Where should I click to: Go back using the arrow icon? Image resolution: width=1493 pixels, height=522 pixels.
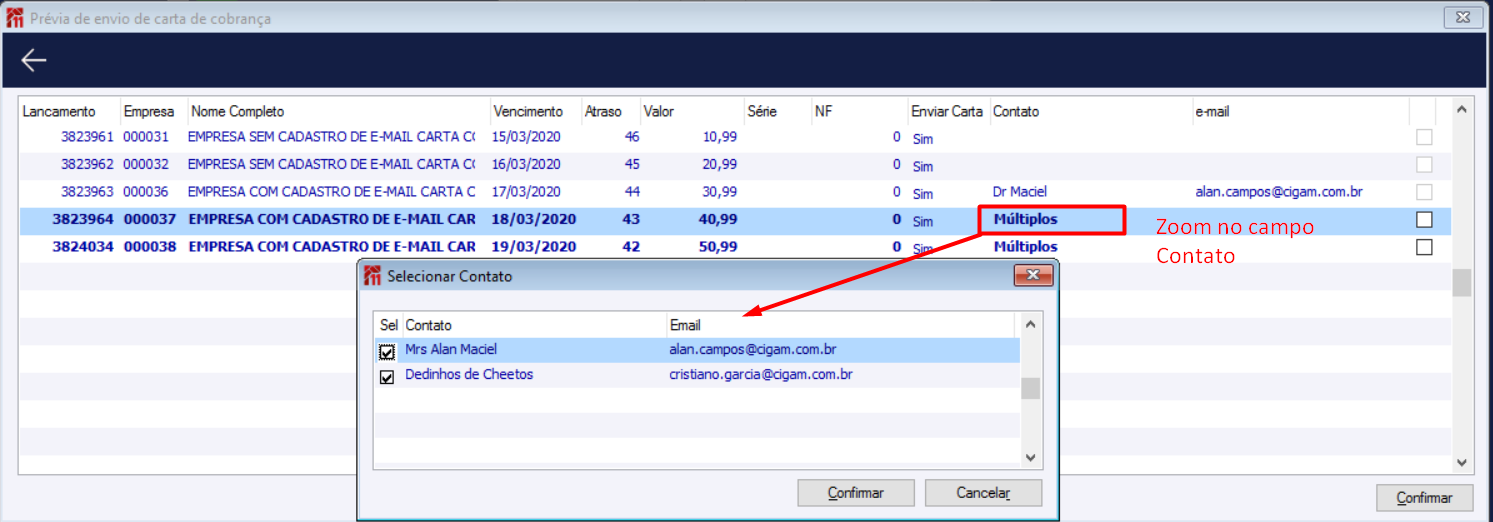click(x=34, y=60)
